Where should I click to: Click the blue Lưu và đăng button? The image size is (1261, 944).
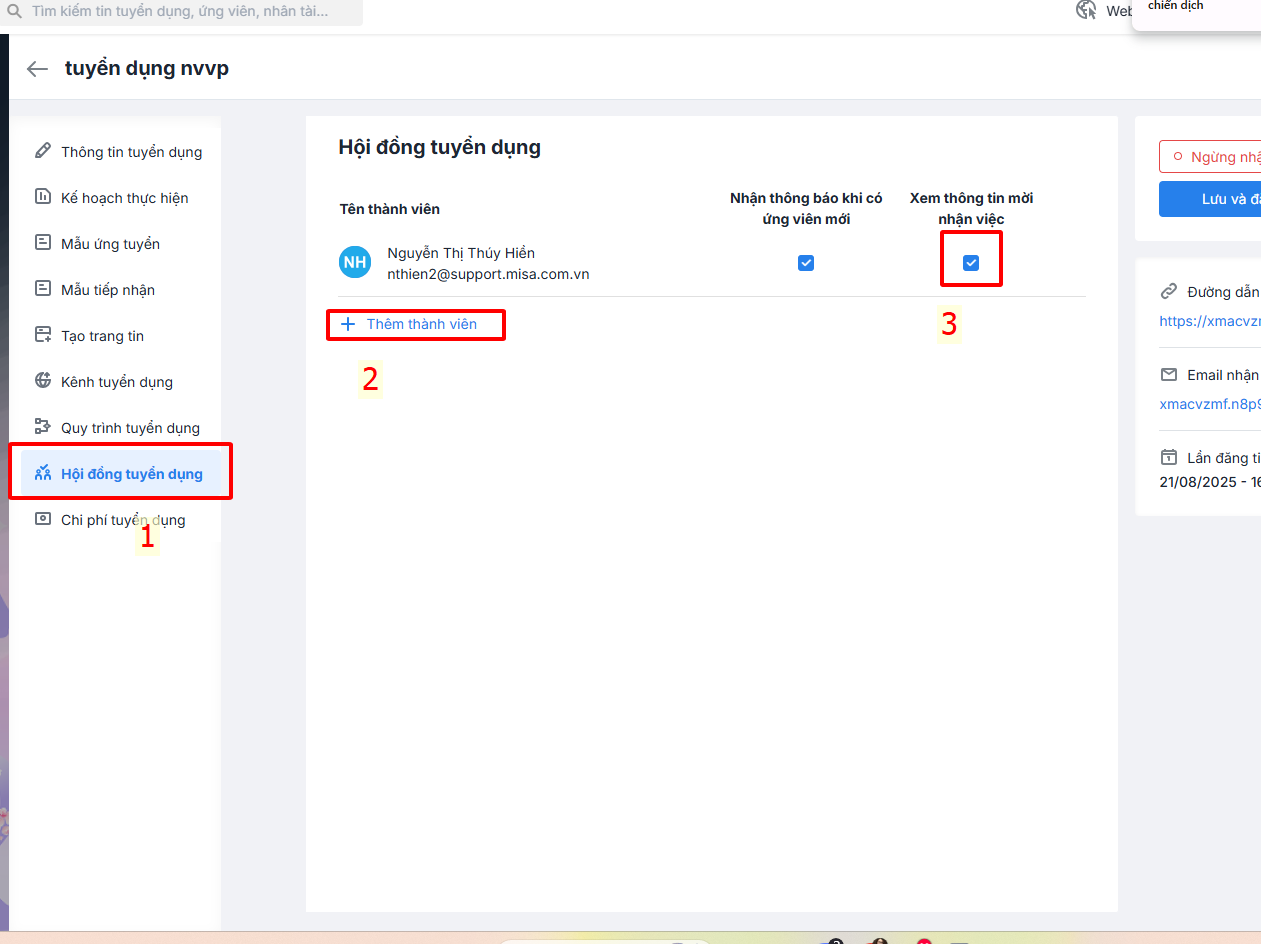(x=1210, y=199)
